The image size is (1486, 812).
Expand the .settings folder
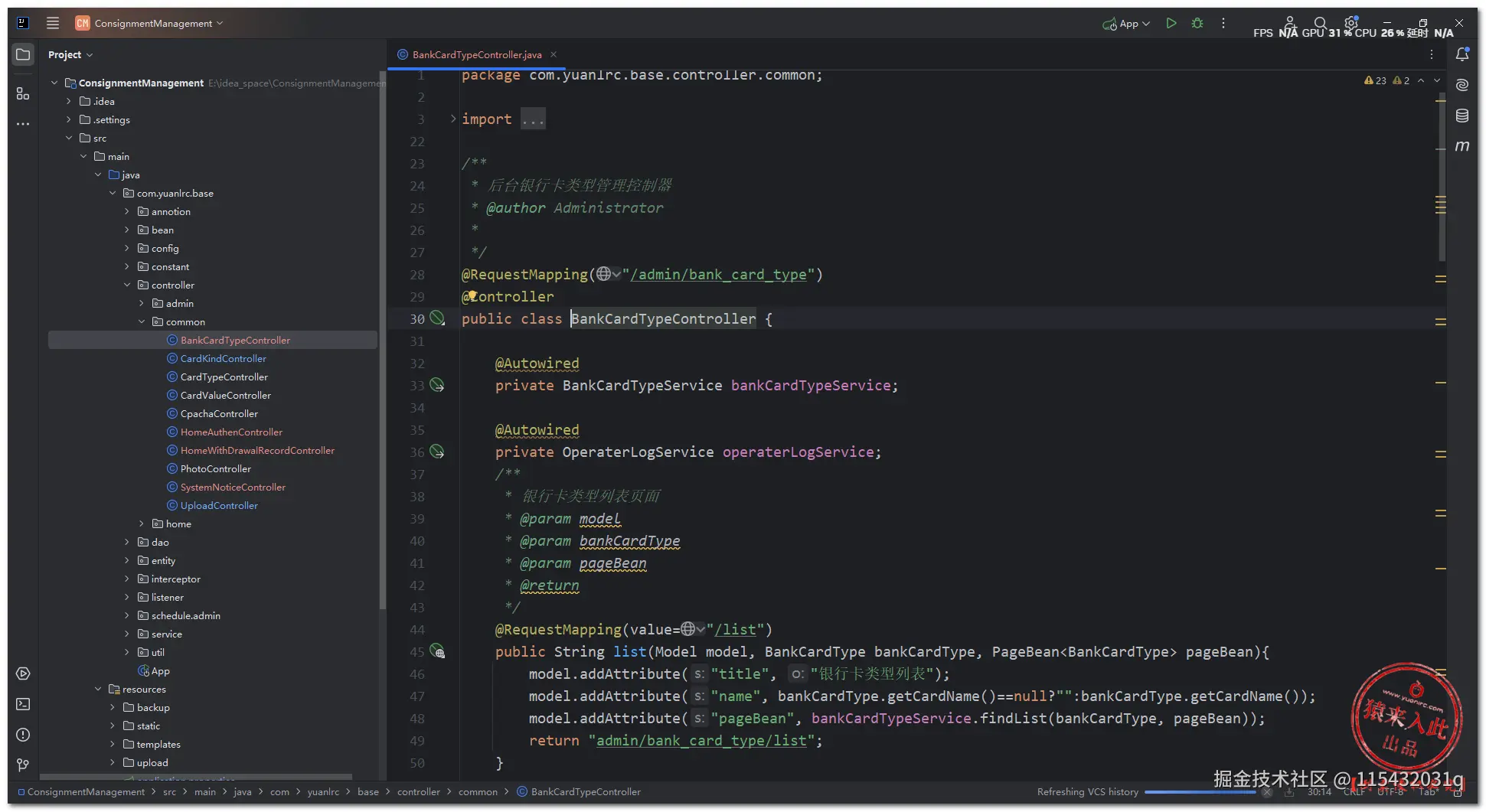point(69,119)
